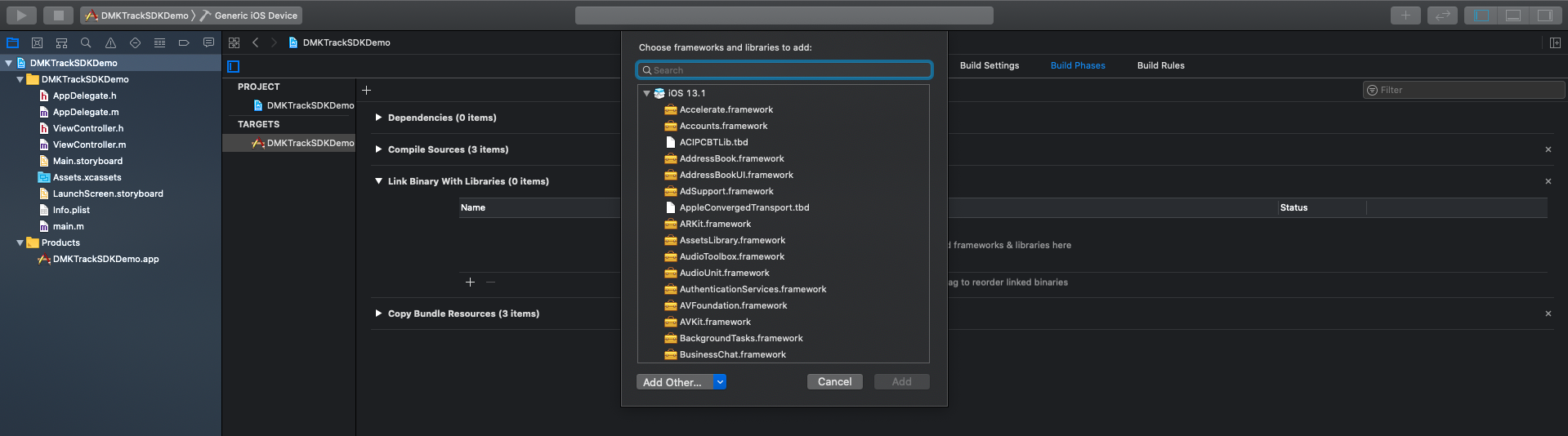The image size is (1568, 436).
Task: Expand the Dependencies build phase
Action: point(378,118)
